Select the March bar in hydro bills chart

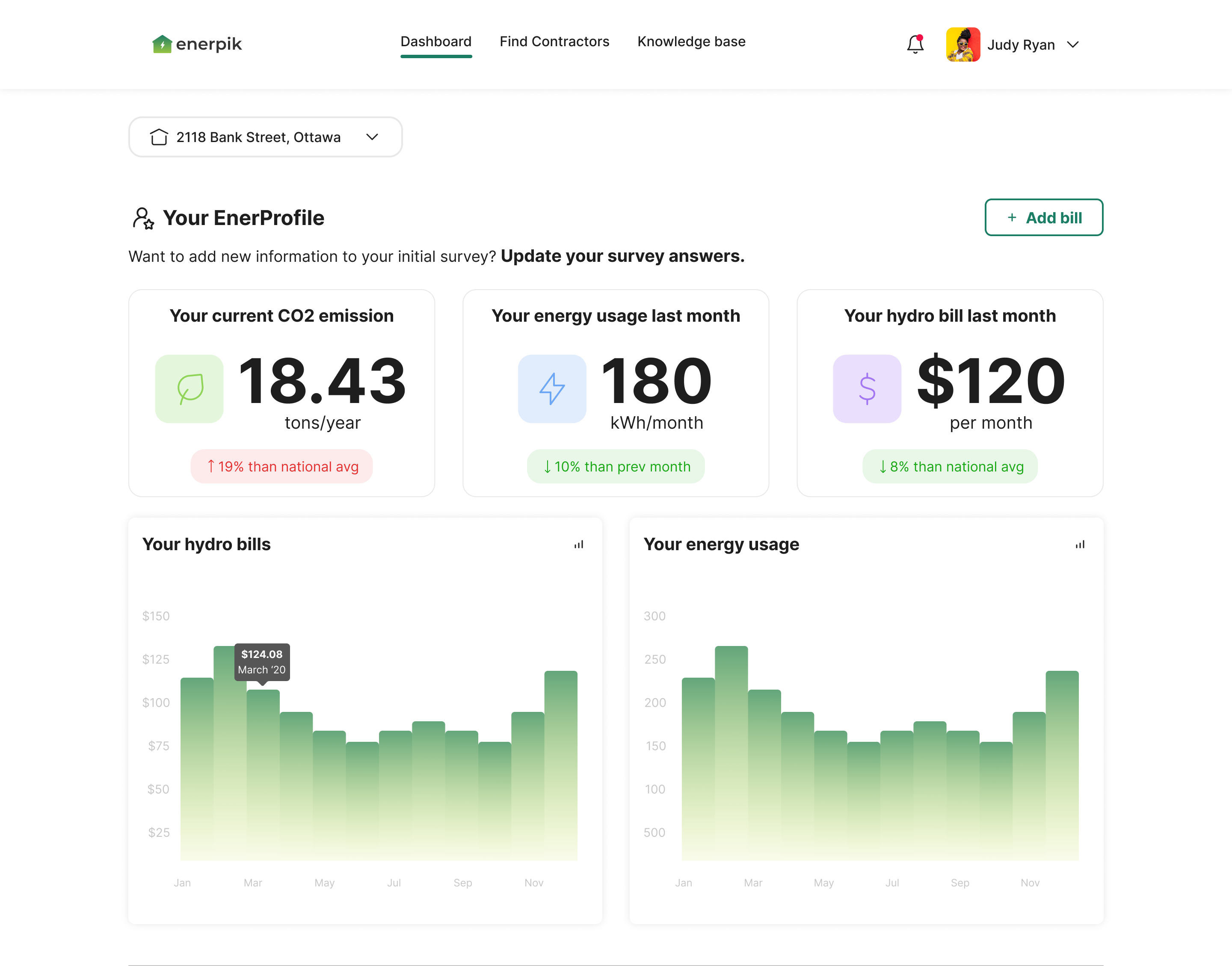pyautogui.click(x=263, y=774)
